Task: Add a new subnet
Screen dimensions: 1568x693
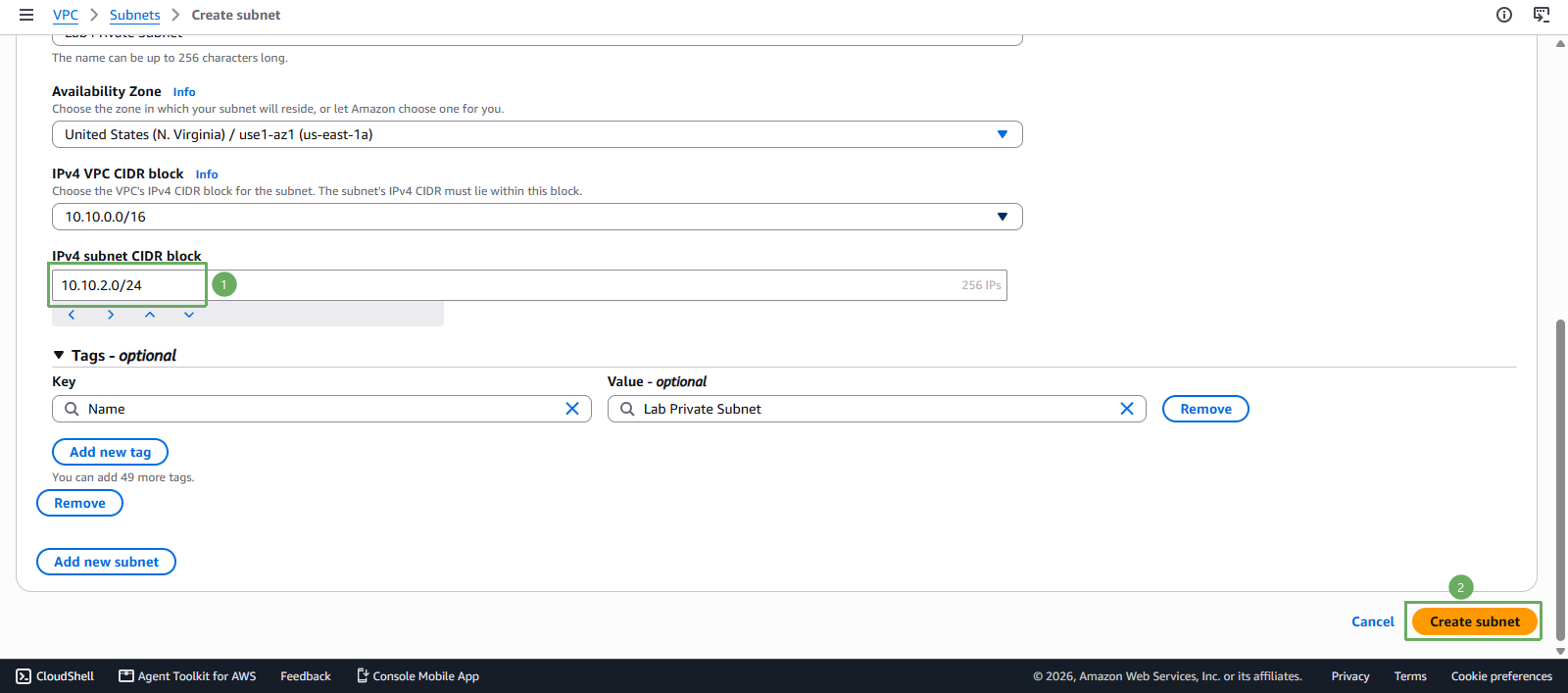Action: click(106, 562)
